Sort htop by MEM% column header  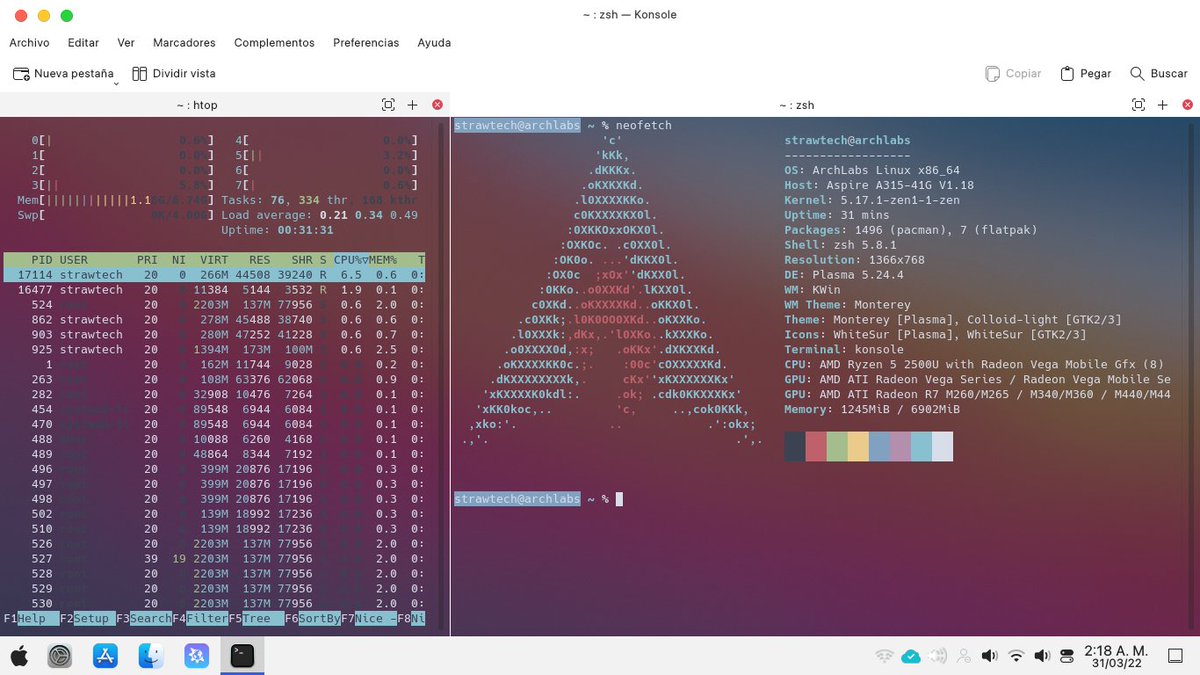coord(381,260)
